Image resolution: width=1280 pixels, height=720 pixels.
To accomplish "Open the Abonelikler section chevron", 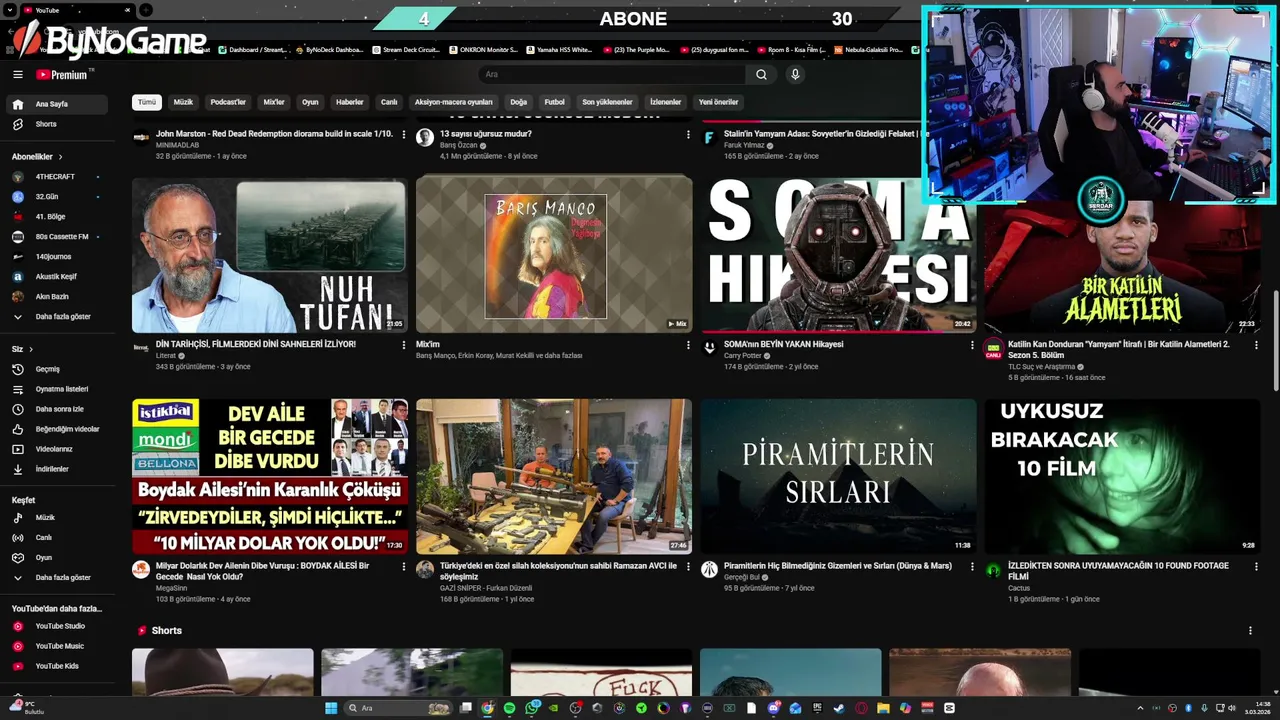I will pyautogui.click(x=60, y=157).
